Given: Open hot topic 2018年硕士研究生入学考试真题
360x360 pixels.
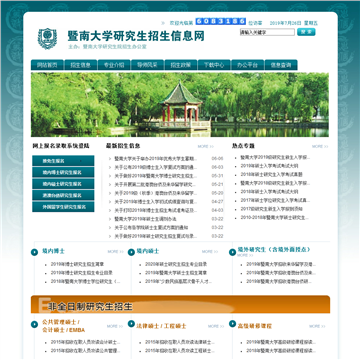Looking at the screenshot, I should point(272,174).
